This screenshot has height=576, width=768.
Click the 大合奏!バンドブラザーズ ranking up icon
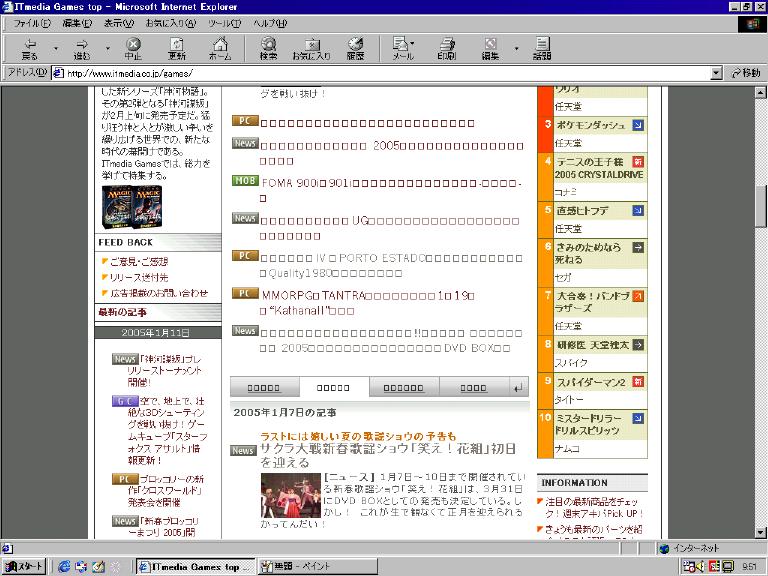click(638, 296)
